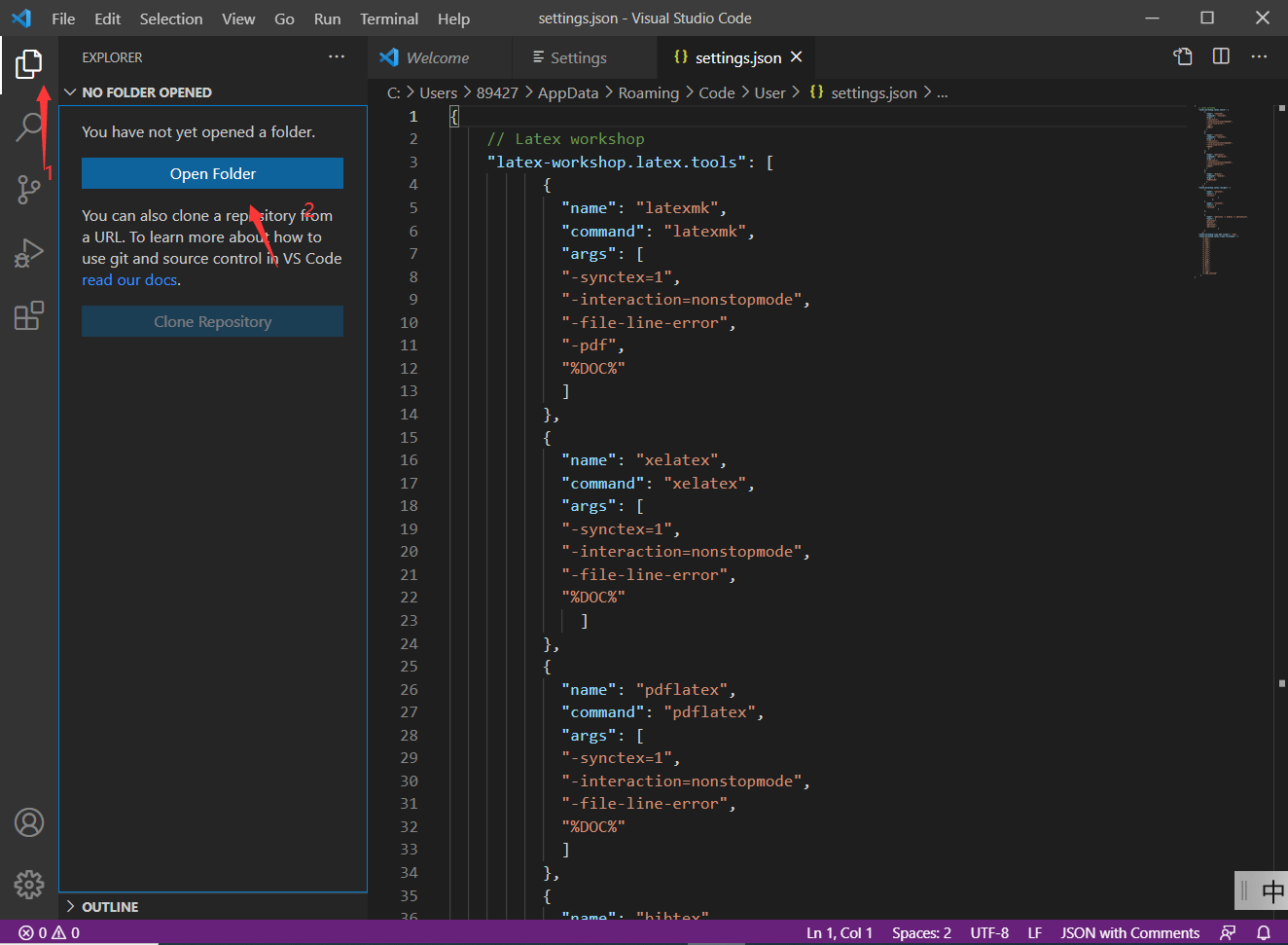This screenshot has width=1288, height=945.
Task: Toggle the Explorer view icon
Action: [x=29, y=64]
